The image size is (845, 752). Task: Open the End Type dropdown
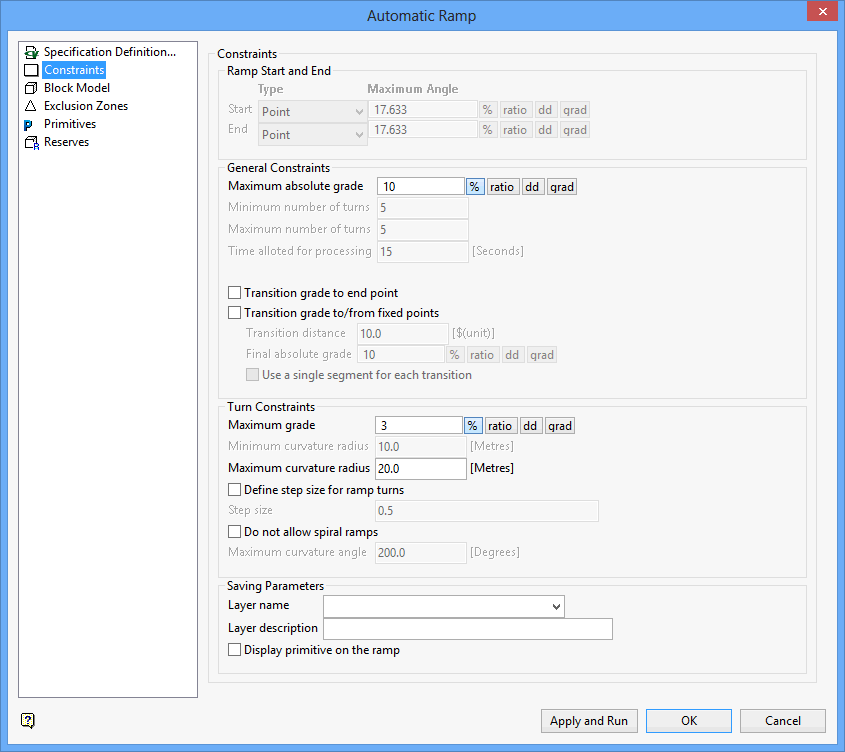[x=313, y=134]
